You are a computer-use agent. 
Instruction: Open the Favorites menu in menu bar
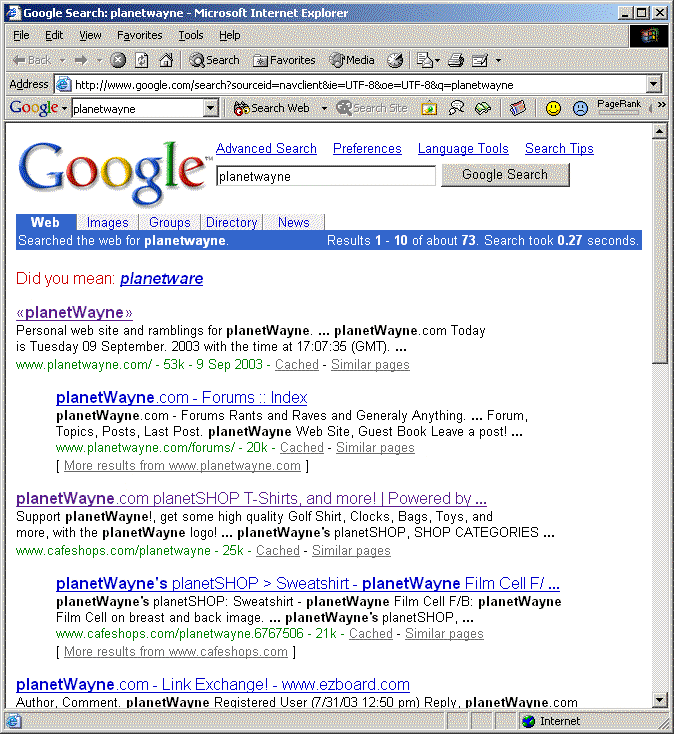coord(139,35)
